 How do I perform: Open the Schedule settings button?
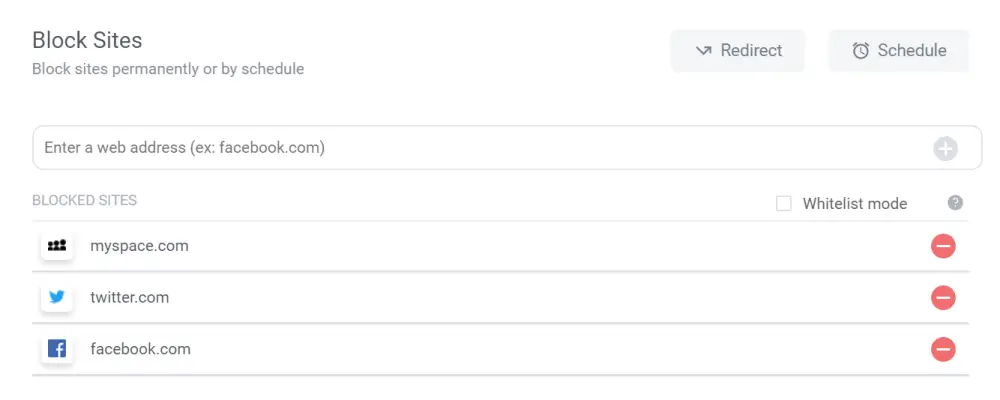point(899,50)
